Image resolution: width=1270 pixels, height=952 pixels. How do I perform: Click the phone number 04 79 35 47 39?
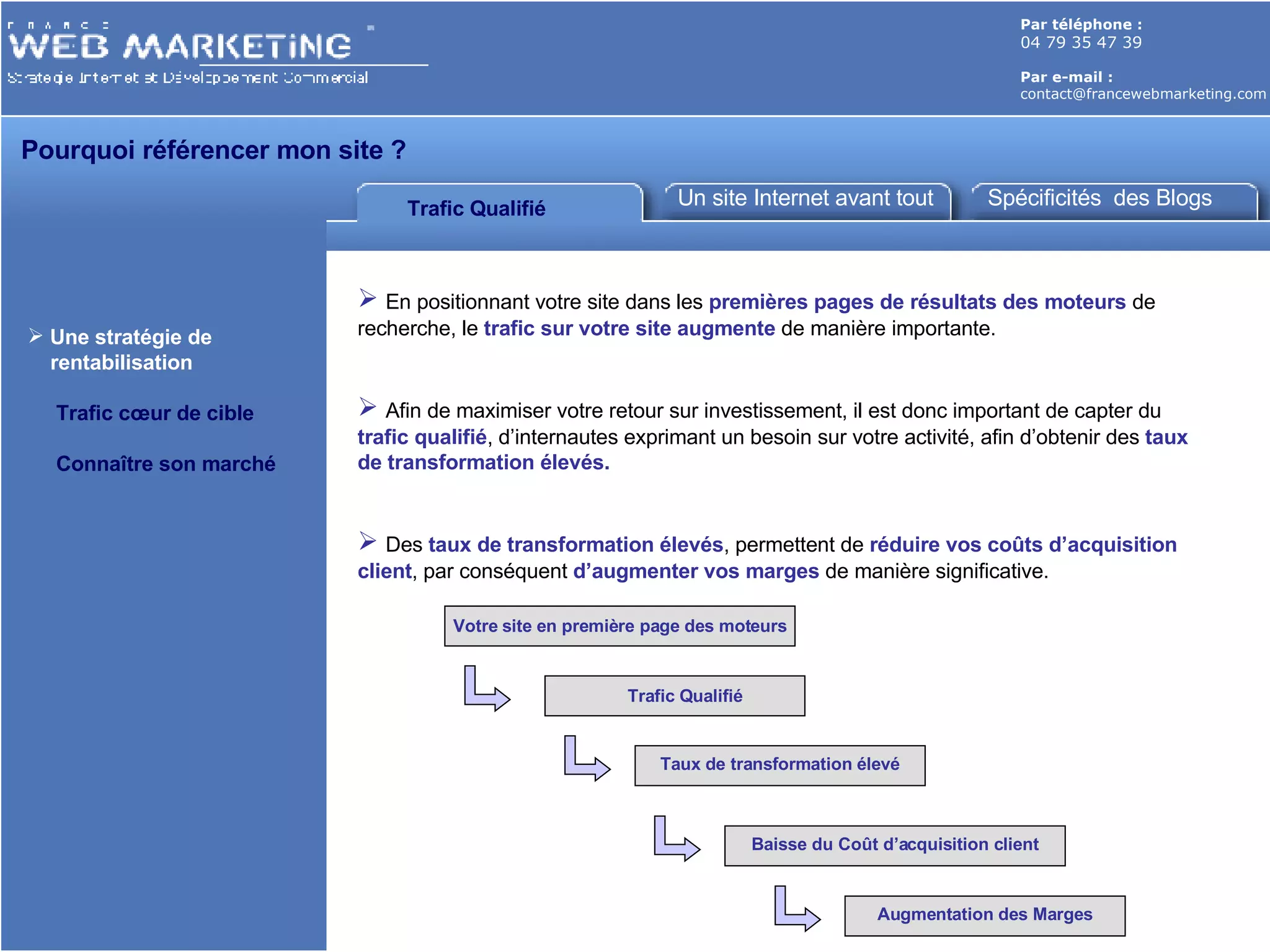pyautogui.click(x=1080, y=43)
